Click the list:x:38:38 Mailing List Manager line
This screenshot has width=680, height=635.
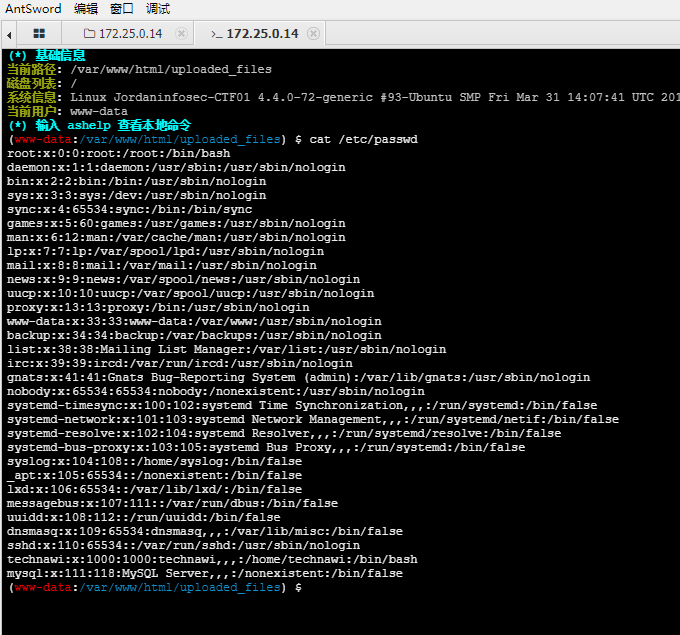point(226,350)
